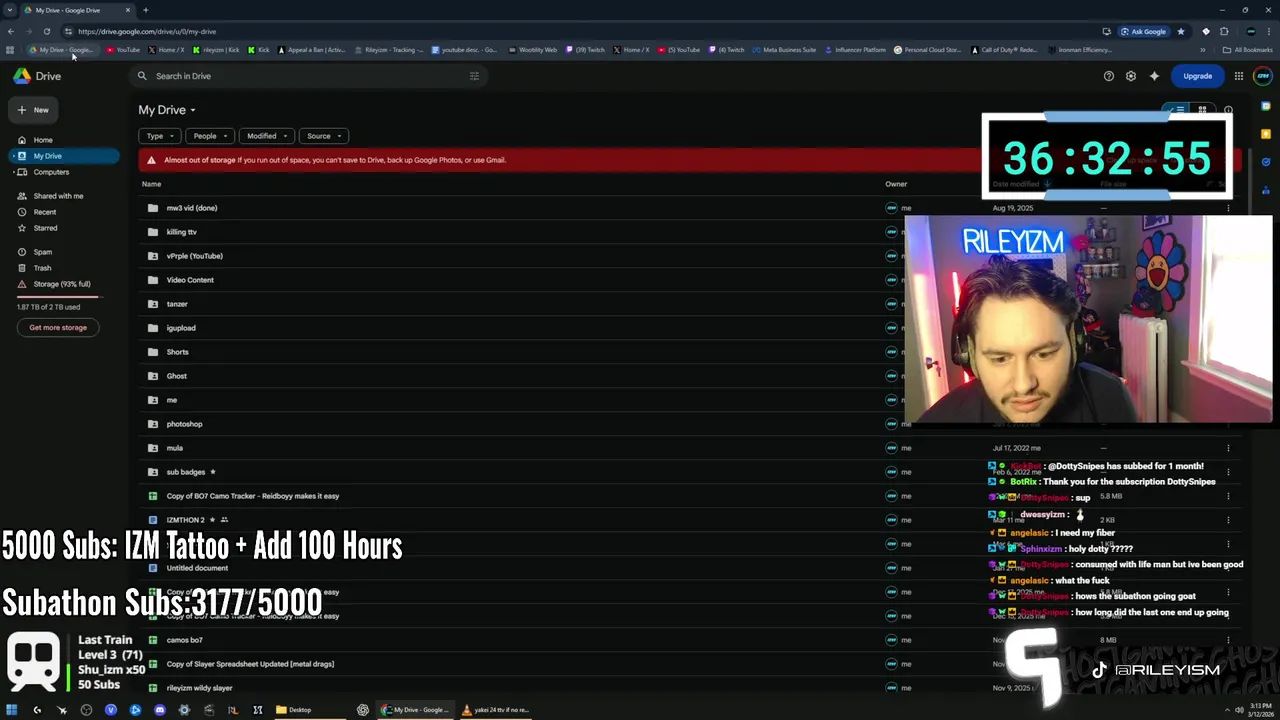Open Google apps grid launcher
Viewport: 1280px width, 720px height.
[x=1239, y=76]
